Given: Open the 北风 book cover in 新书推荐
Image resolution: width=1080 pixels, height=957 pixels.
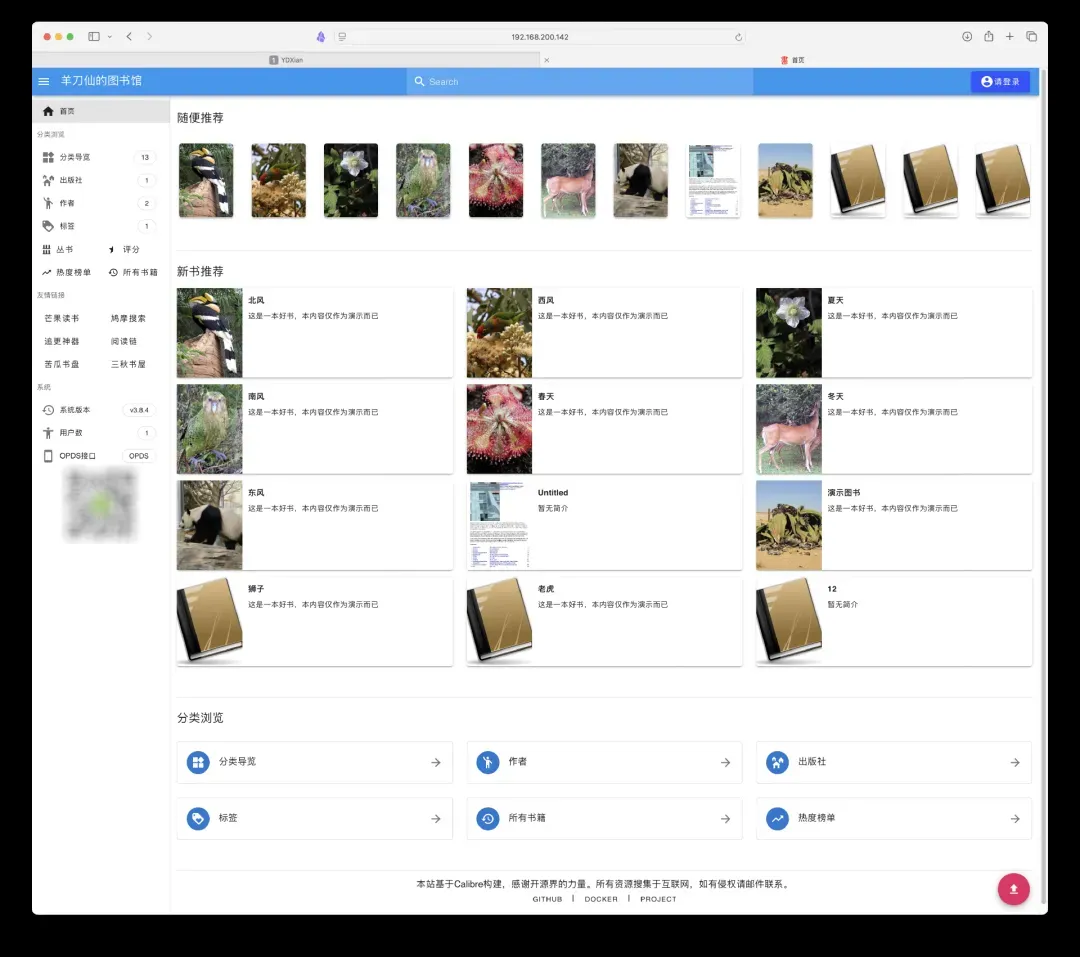Looking at the screenshot, I should [x=210, y=333].
